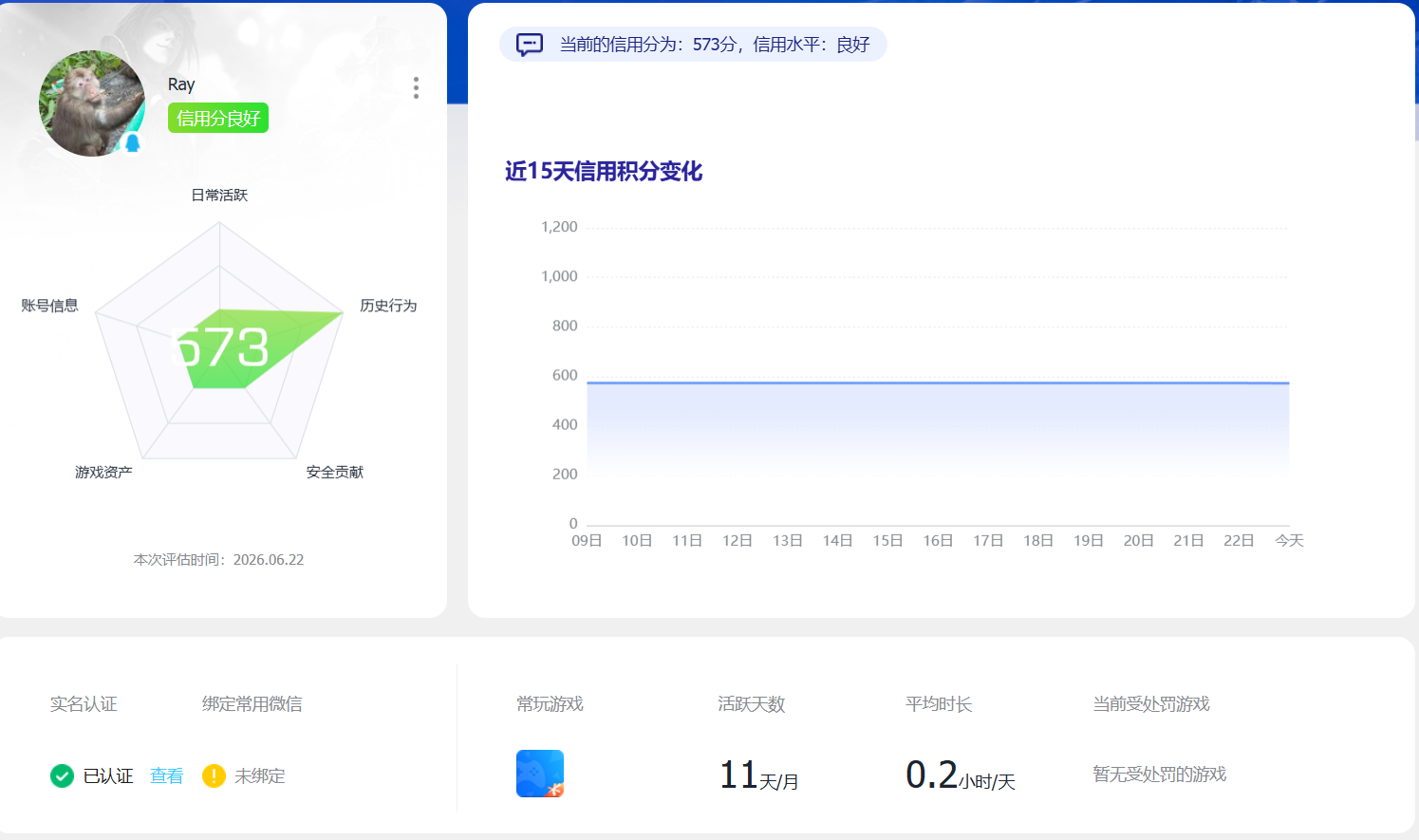Click the 安全贡献 radar axis label

coord(335,472)
